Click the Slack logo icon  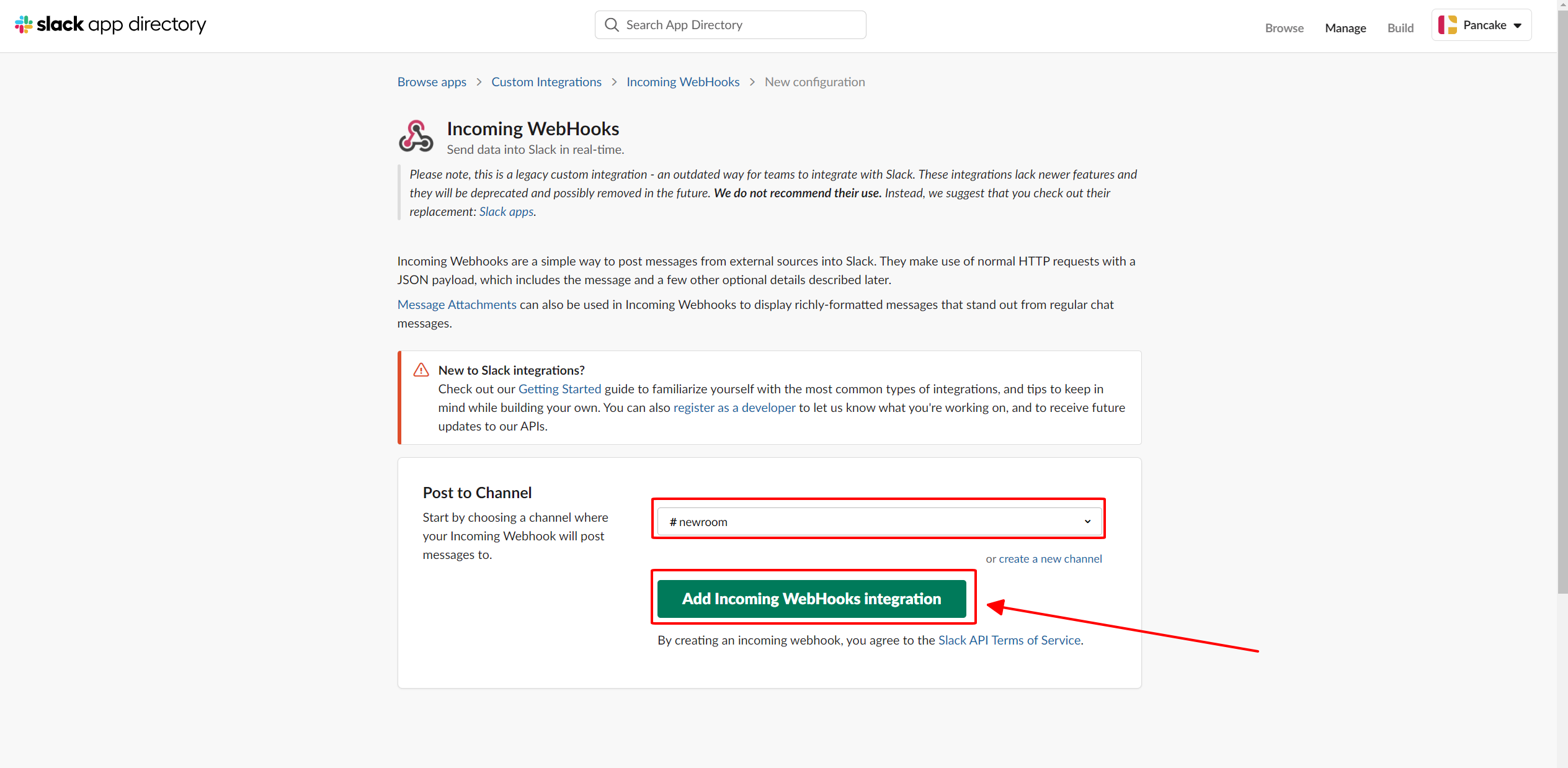point(24,25)
